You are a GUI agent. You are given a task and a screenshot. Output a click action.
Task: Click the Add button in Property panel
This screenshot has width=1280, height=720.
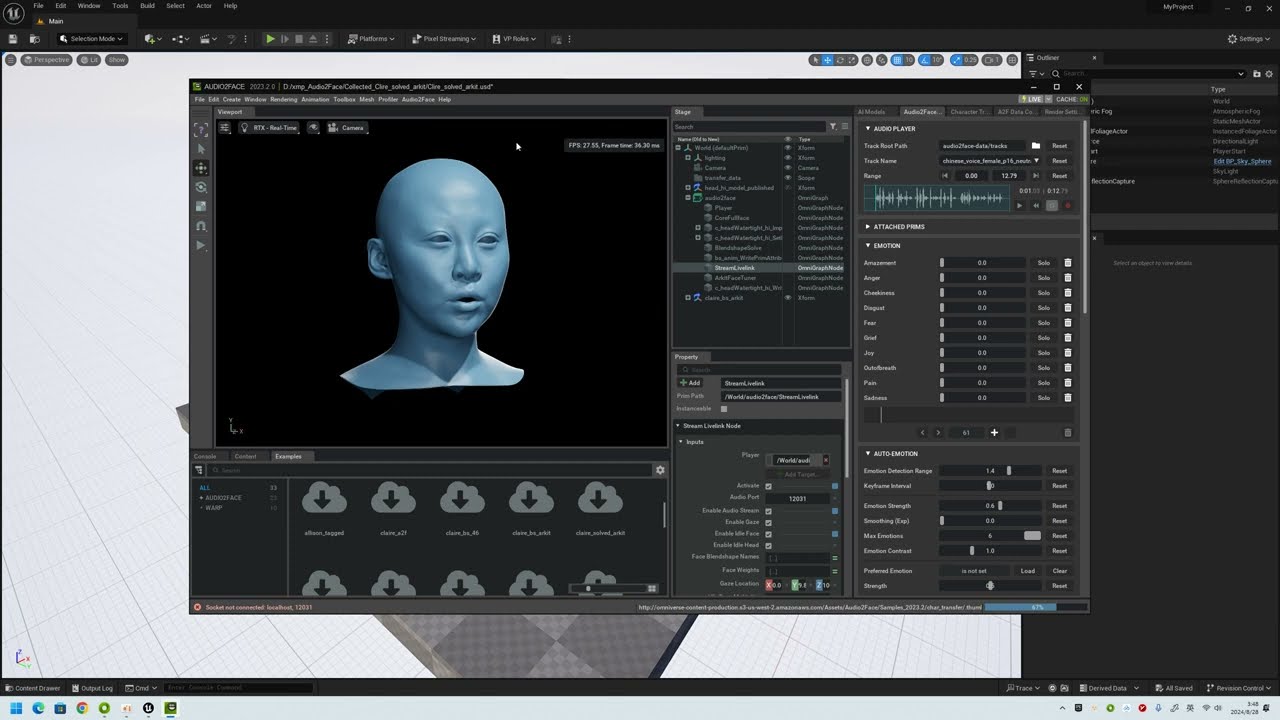point(690,383)
